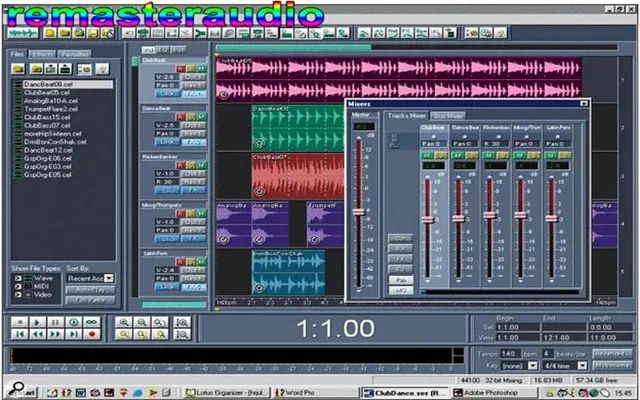The image size is (640, 400).
Task: Open the Sort By Recent Access dropdown
Action: pyautogui.click(x=109, y=278)
